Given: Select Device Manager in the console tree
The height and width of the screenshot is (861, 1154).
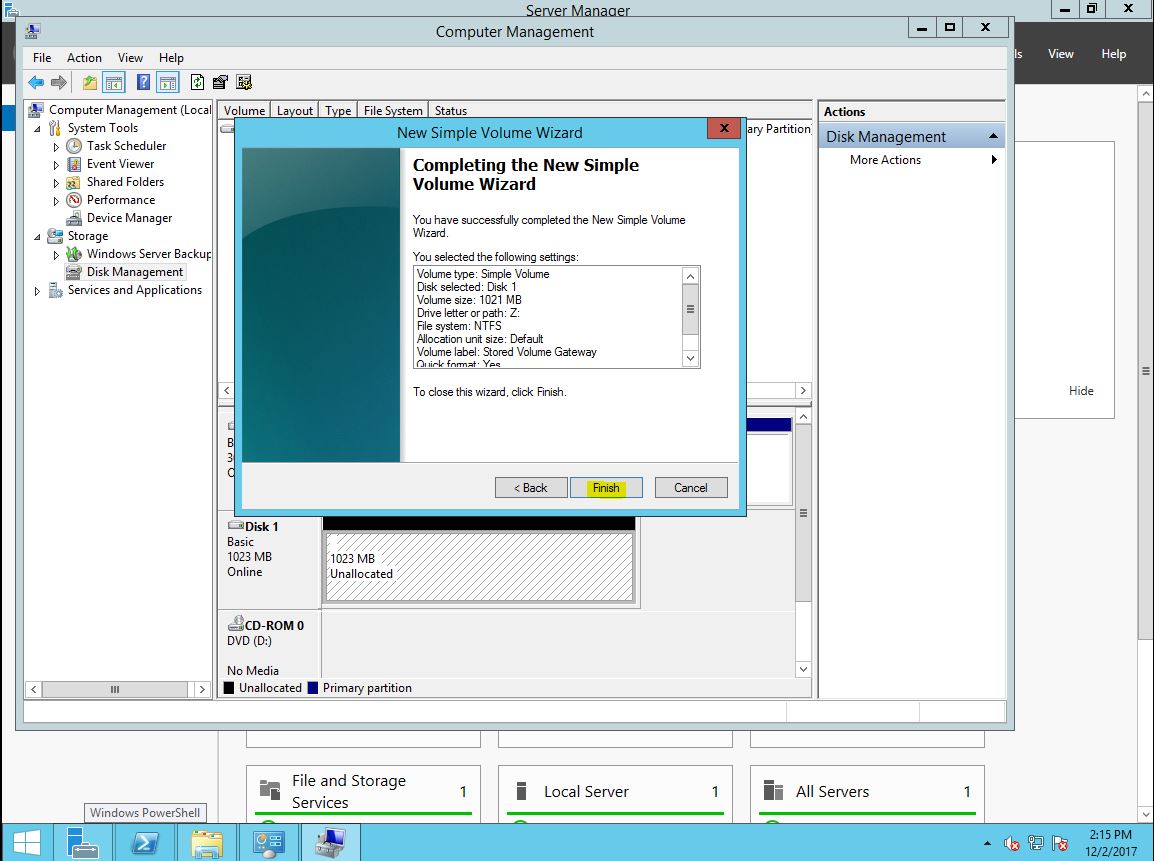Looking at the screenshot, I should (129, 218).
